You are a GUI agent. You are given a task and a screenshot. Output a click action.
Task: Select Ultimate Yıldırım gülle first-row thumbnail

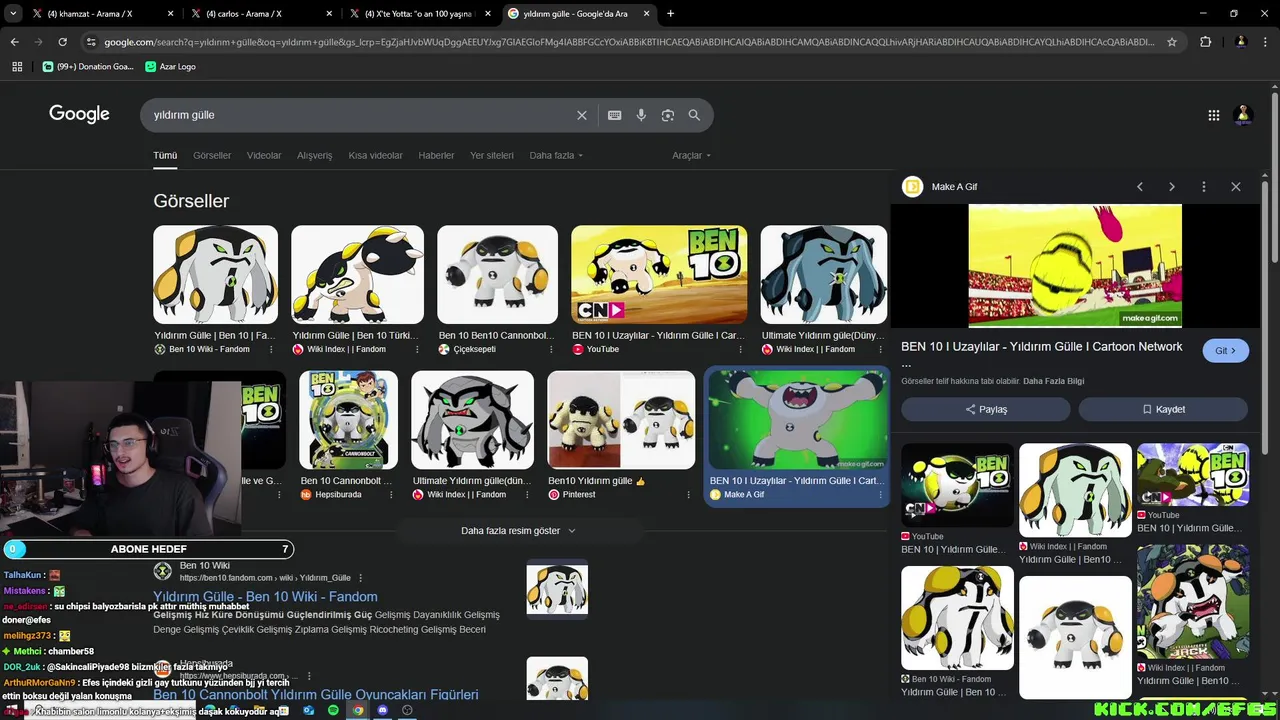pos(823,274)
